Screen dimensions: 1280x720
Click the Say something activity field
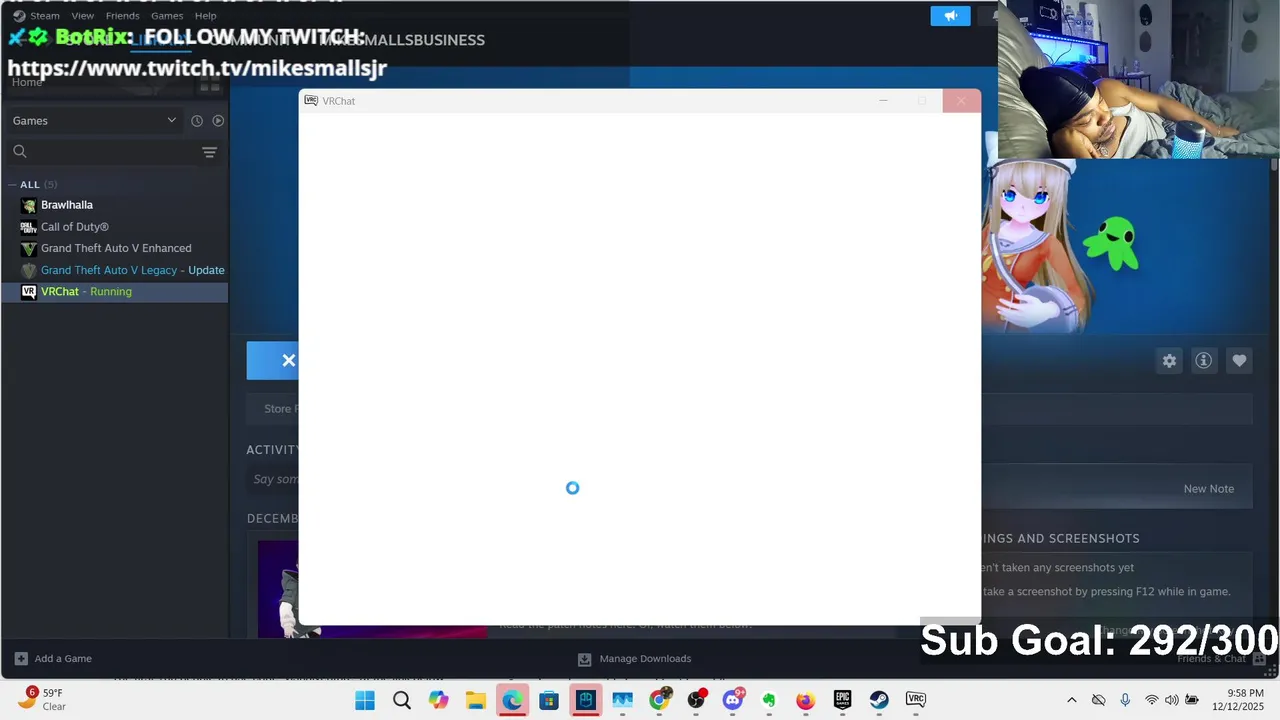tap(275, 480)
